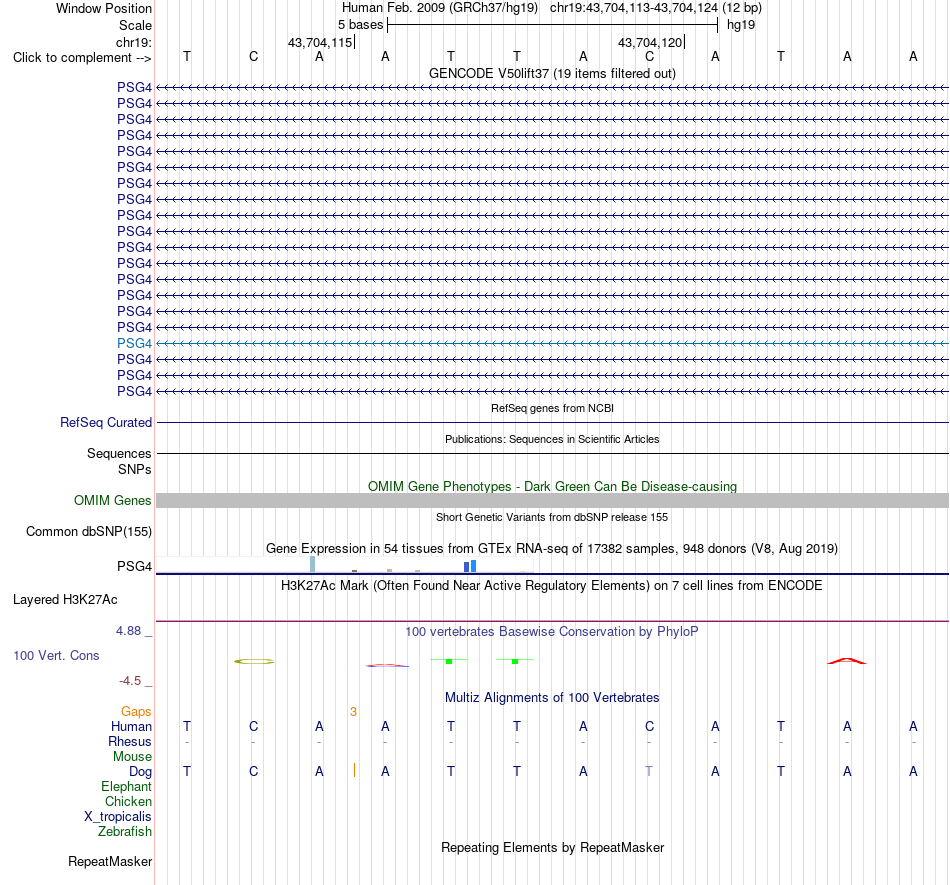Click the Dog alignment row label

click(140, 772)
